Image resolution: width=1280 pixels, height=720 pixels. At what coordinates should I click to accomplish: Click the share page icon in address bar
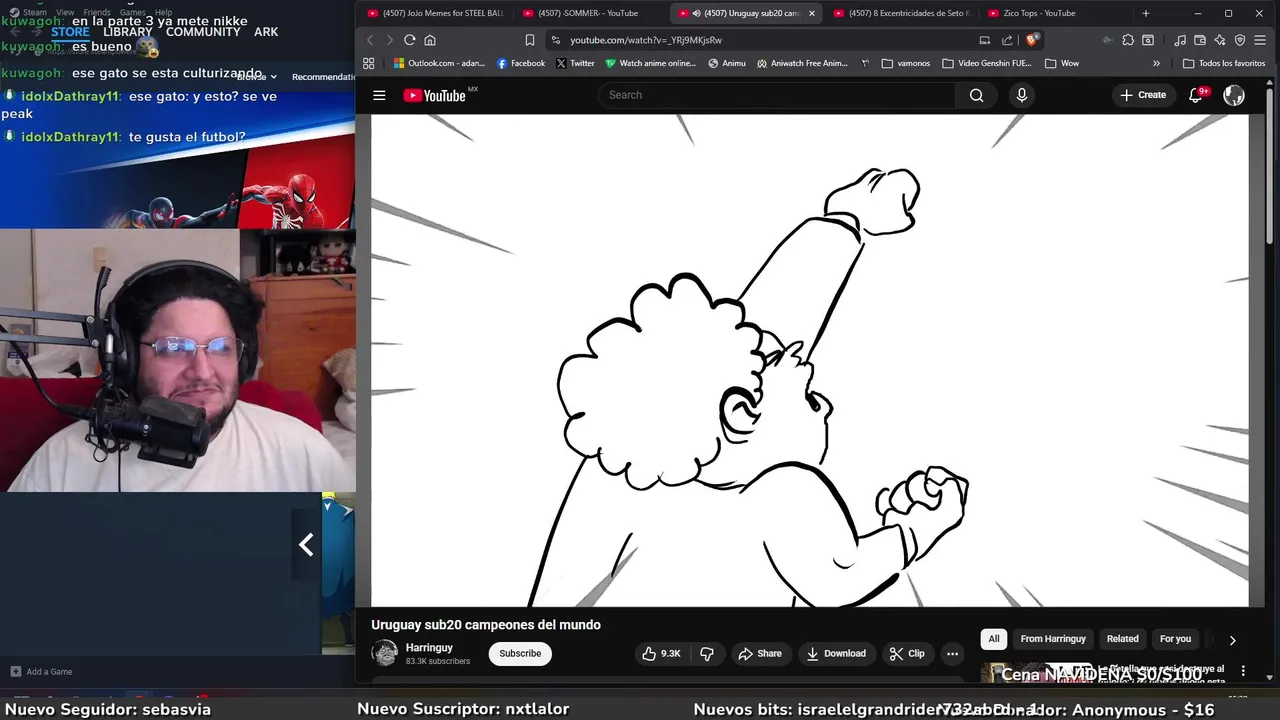(x=1007, y=40)
